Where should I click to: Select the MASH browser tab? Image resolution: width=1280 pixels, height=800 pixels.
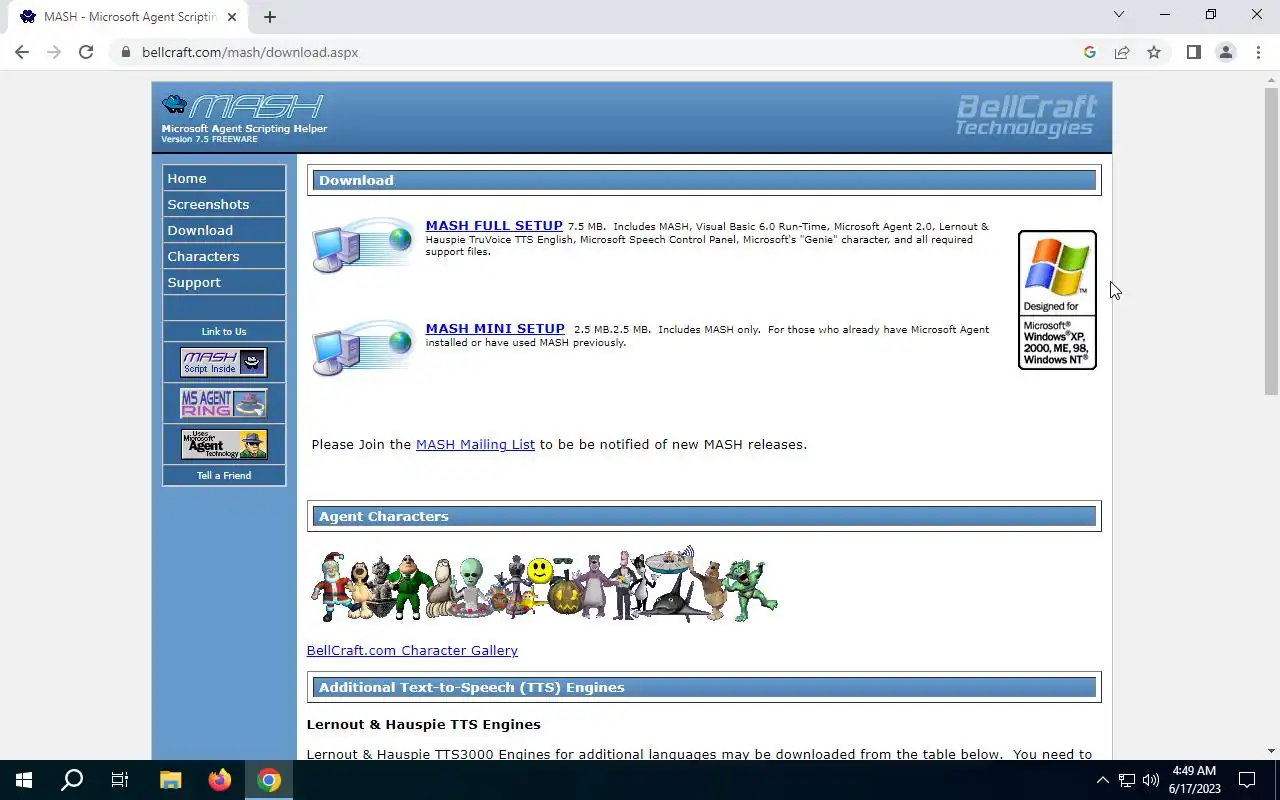[x=128, y=17]
